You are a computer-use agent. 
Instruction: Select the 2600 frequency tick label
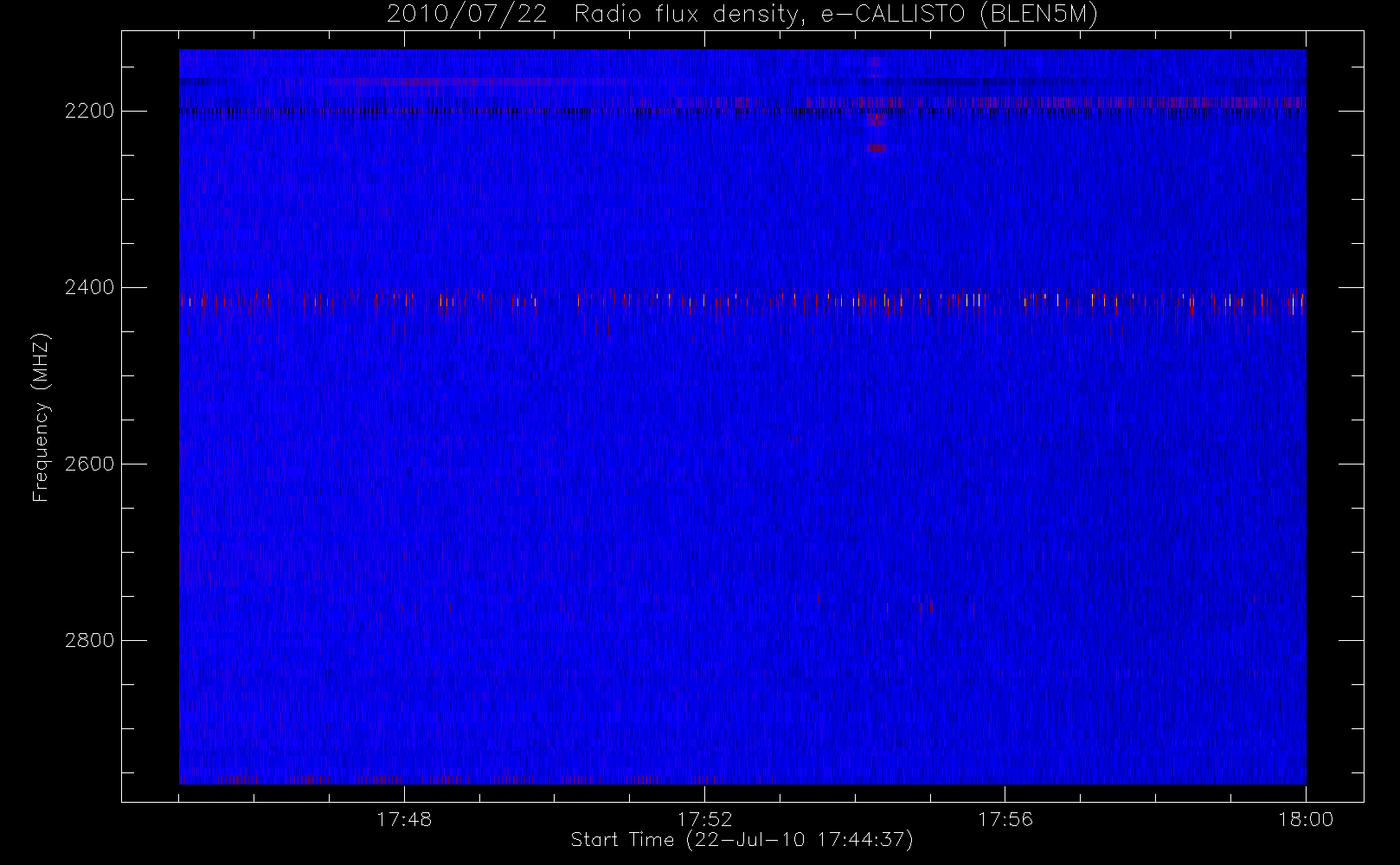pos(90,464)
